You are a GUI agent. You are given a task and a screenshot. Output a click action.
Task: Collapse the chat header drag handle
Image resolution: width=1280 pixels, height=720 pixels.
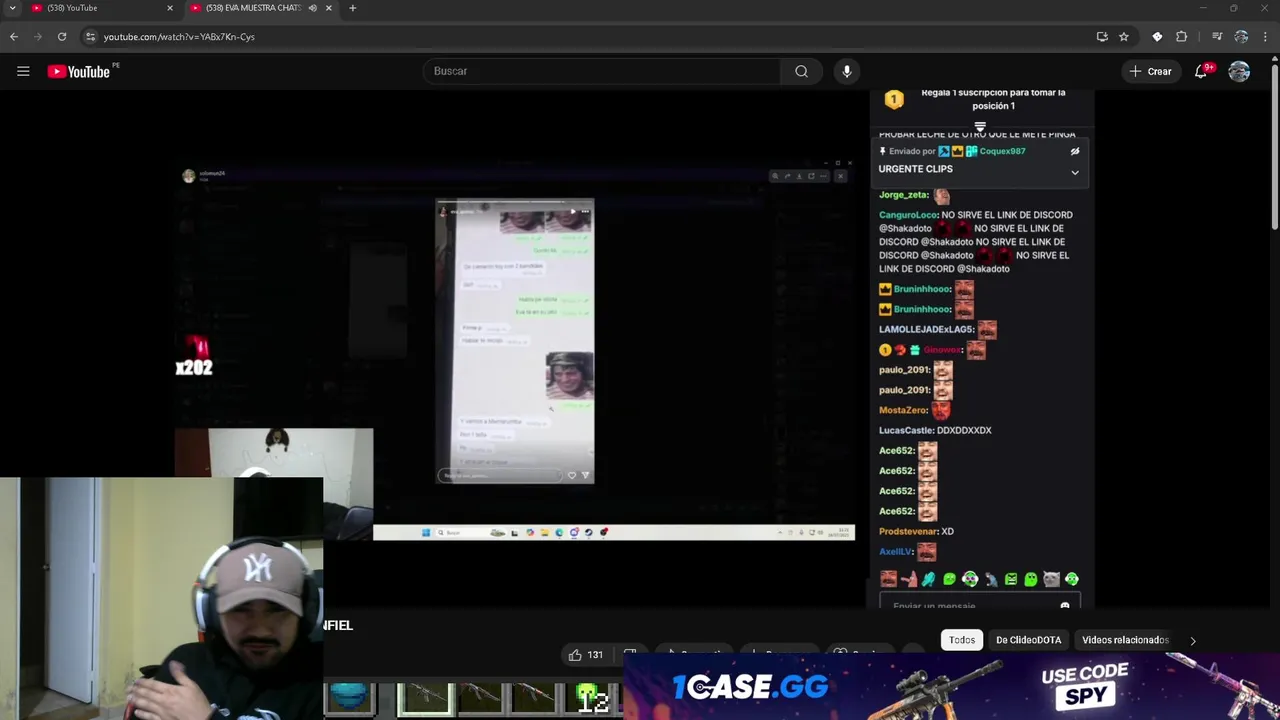(980, 127)
